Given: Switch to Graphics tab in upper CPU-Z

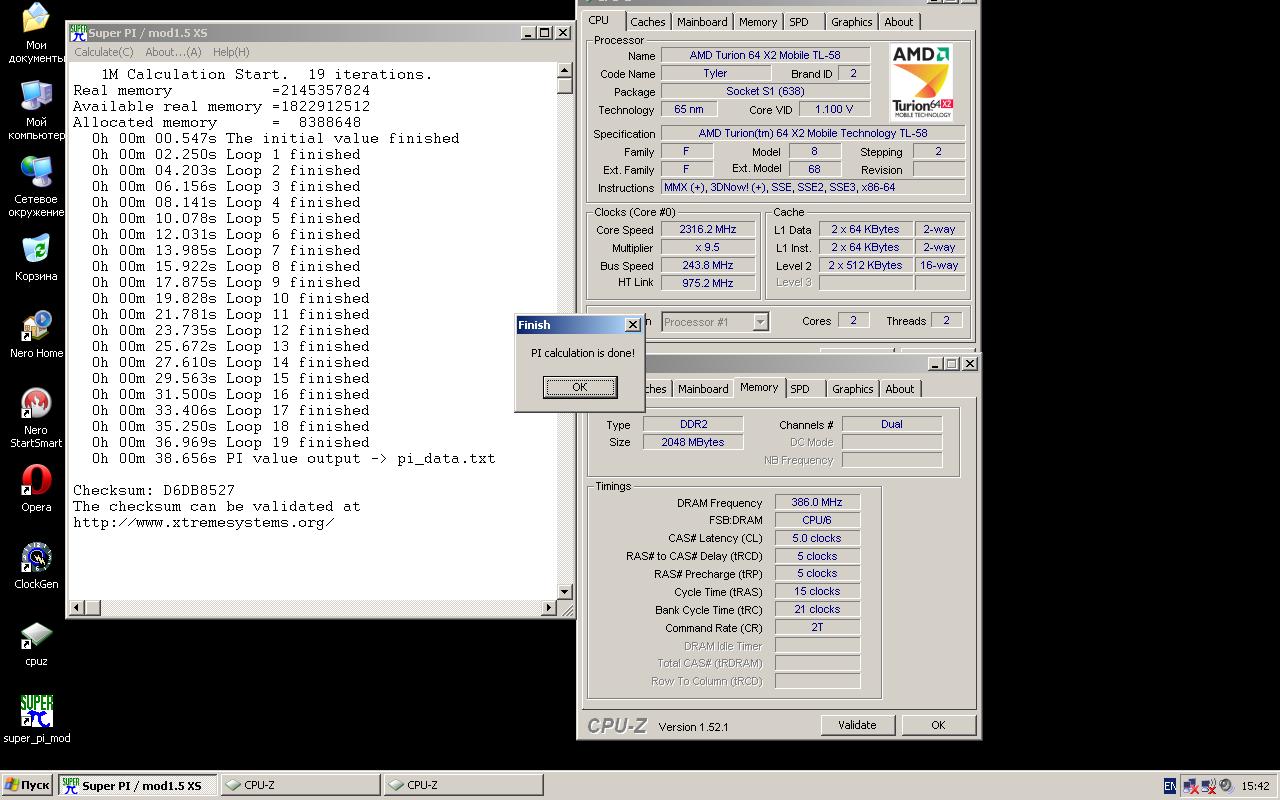Looking at the screenshot, I should pos(852,22).
